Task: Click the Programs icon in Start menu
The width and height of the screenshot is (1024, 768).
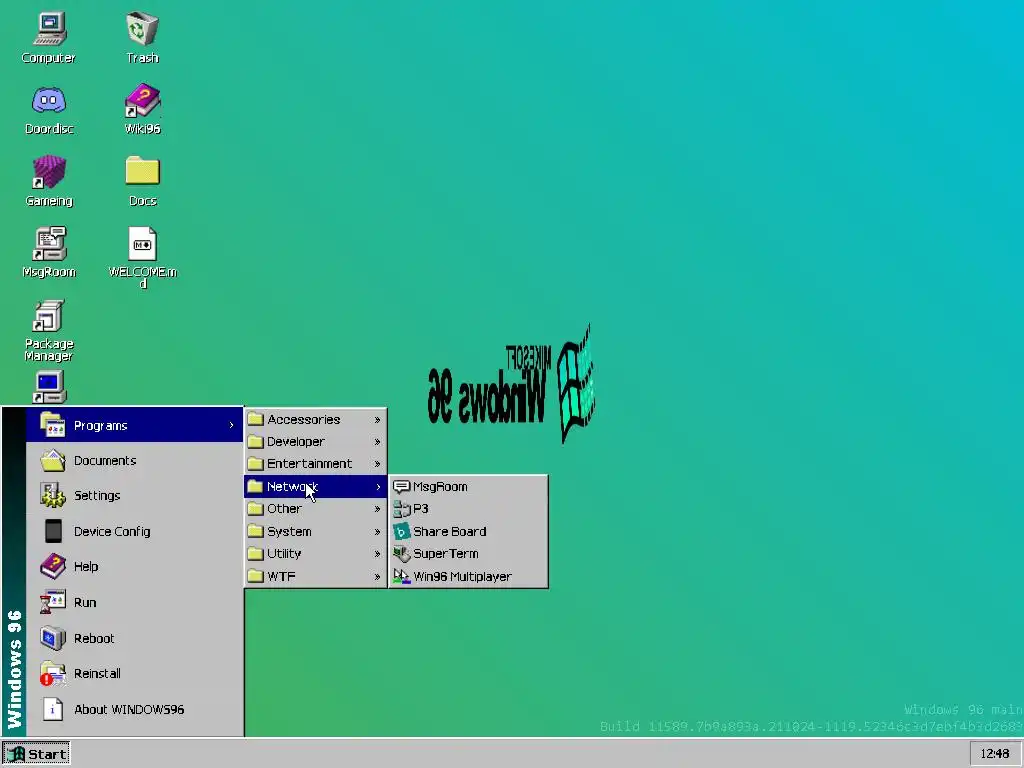Action: tap(52, 425)
